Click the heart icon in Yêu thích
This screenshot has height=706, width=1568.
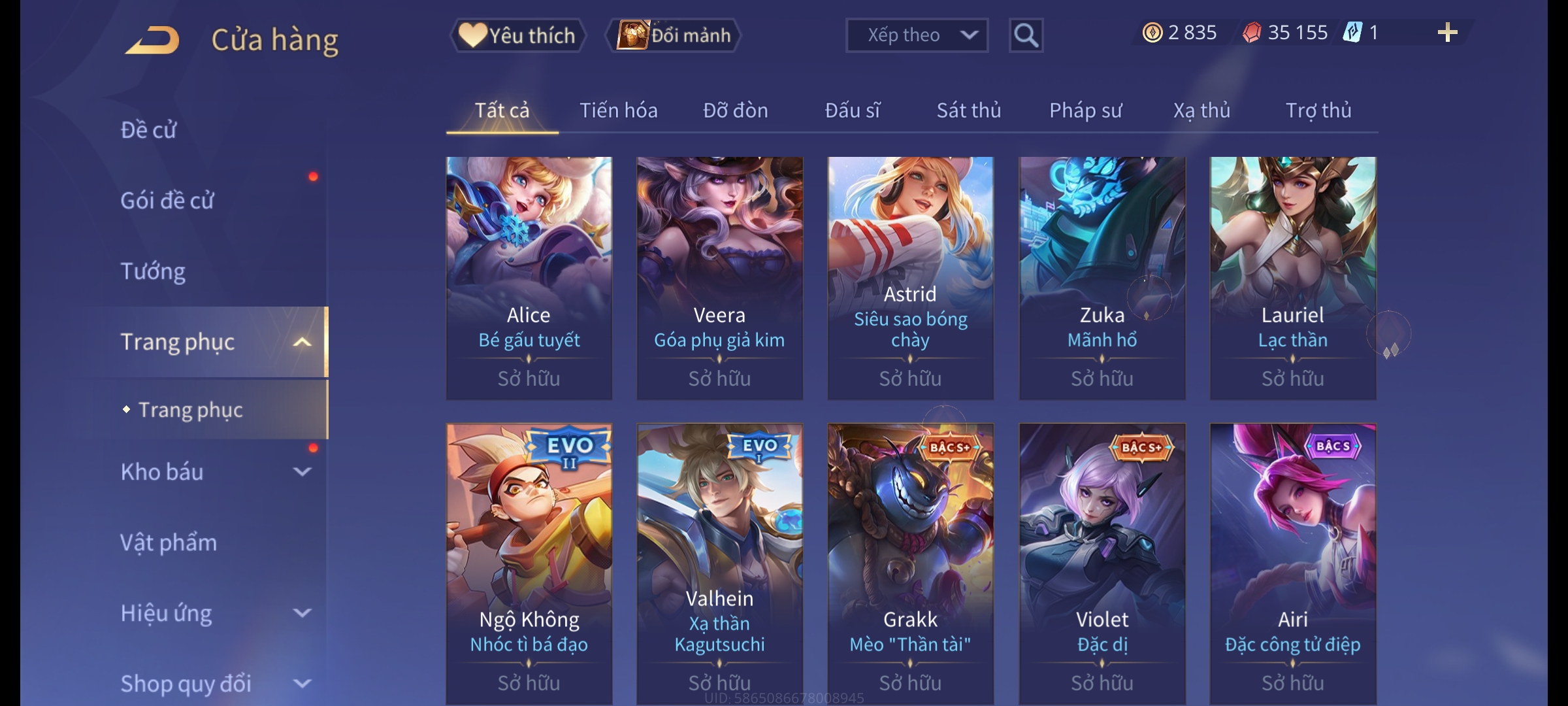(472, 35)
